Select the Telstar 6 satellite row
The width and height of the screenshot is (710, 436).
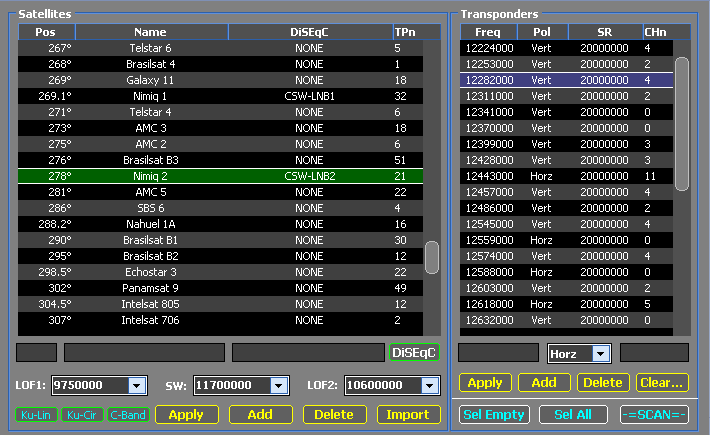pyautogui.click(x=221, y=48)
